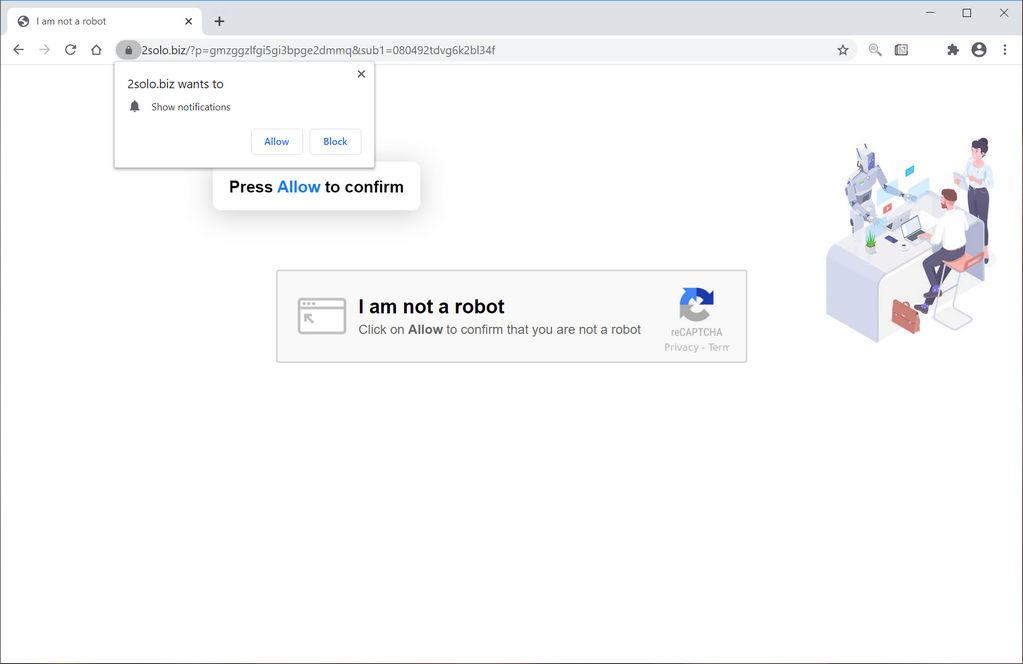Open a new browser tab
The height and width of the screenshot is (664, 1023).
(219, 20)
